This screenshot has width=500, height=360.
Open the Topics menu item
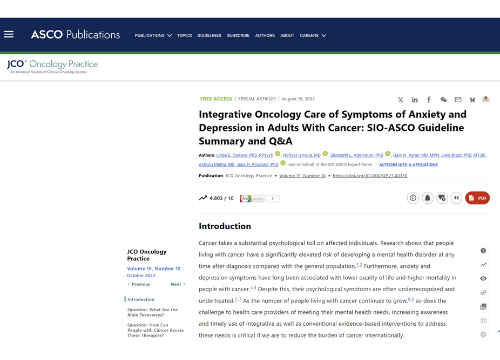(184, 35)
